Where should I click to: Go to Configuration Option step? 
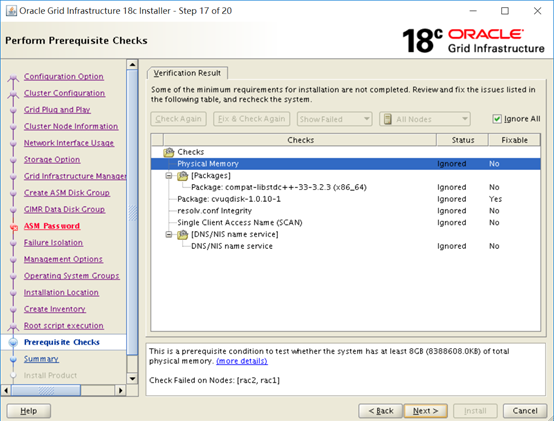point(64,77)
